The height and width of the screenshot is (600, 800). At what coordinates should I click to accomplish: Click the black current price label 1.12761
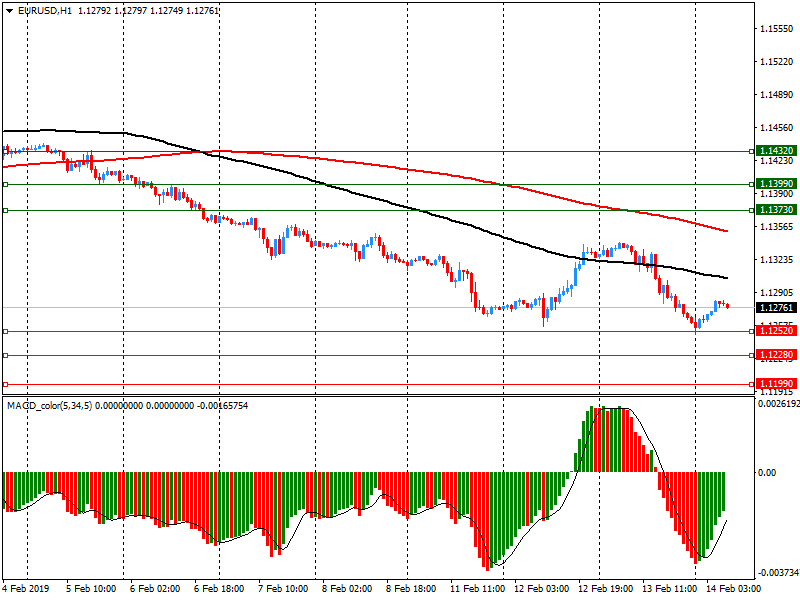pos(775,308)
